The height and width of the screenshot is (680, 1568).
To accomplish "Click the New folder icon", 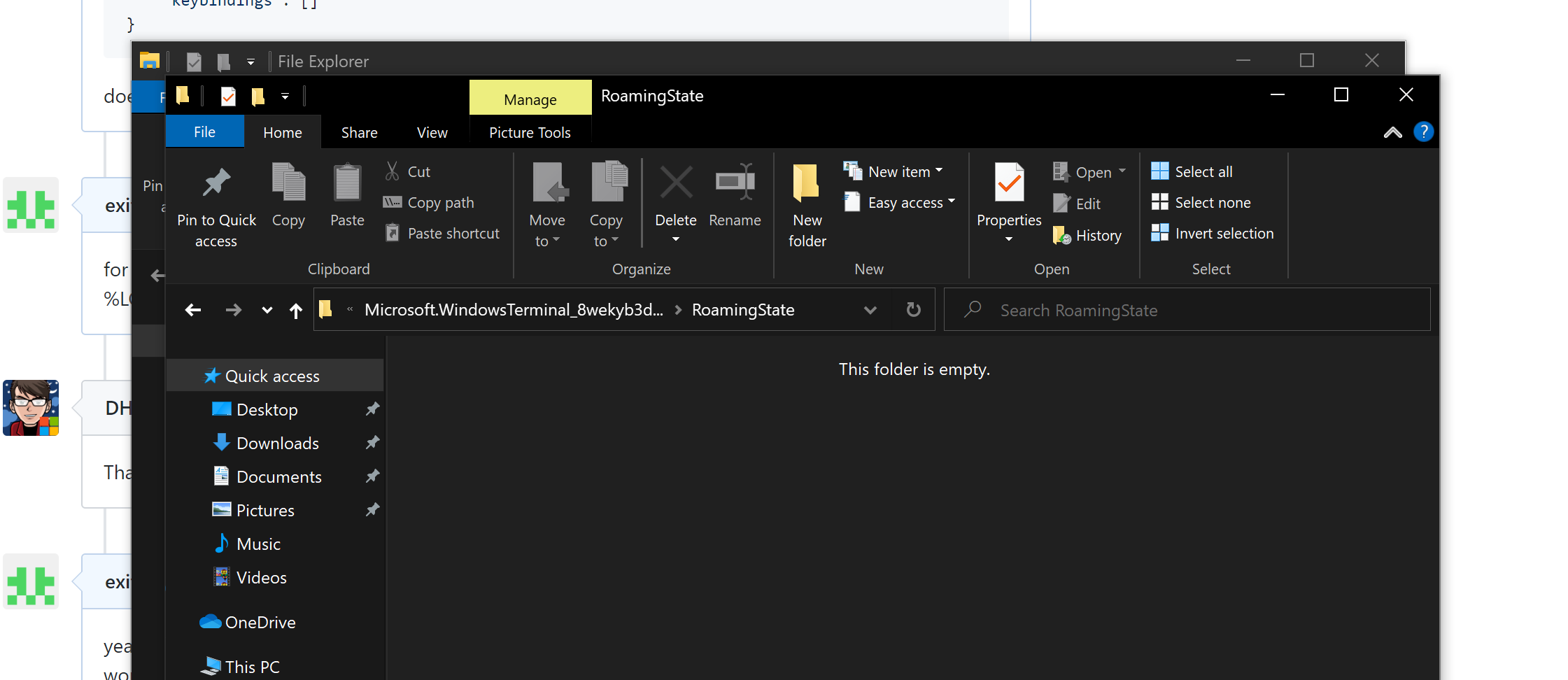I will click(807, 182).
